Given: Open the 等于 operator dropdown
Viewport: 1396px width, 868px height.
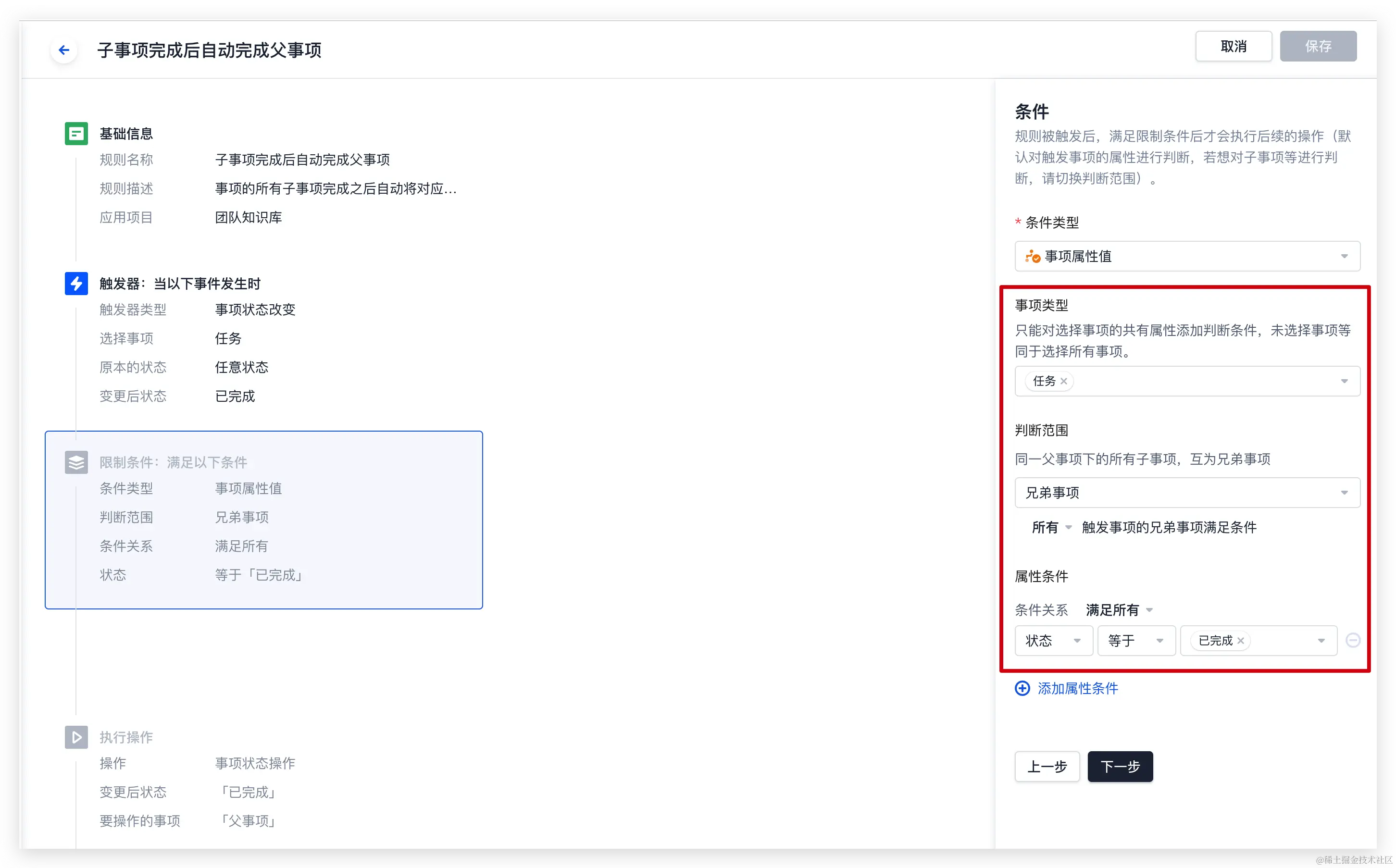Looking at the screenshot, I should [1136, 641].
